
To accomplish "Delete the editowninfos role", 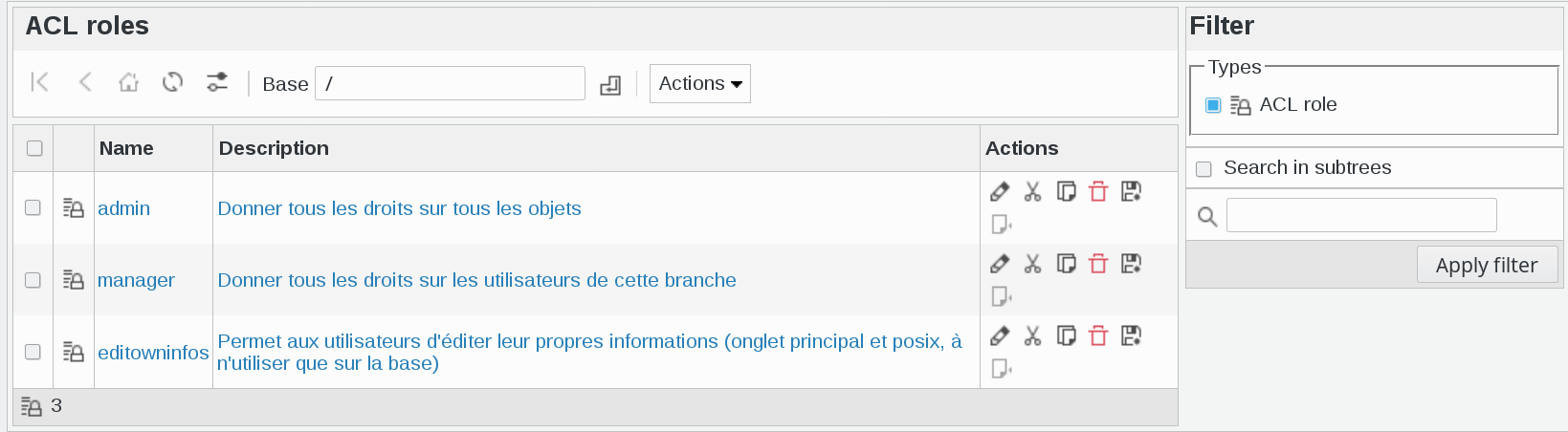I will (x=1098, y=335).
